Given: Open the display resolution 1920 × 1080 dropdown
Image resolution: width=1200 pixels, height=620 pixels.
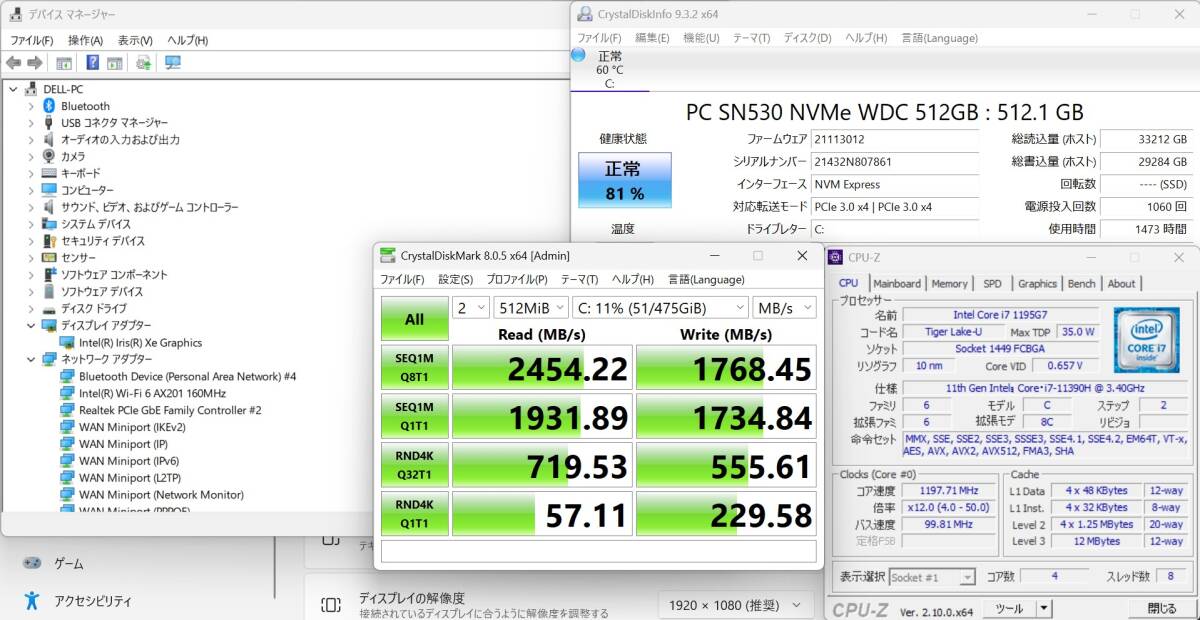Looking at the screenshot, I should pos(734,605).
